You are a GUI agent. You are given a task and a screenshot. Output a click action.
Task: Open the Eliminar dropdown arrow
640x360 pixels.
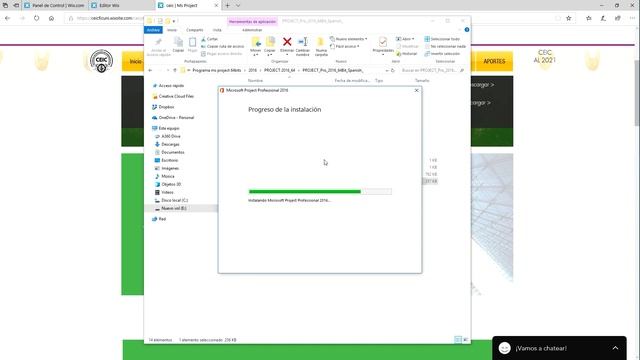pos(287,54)
